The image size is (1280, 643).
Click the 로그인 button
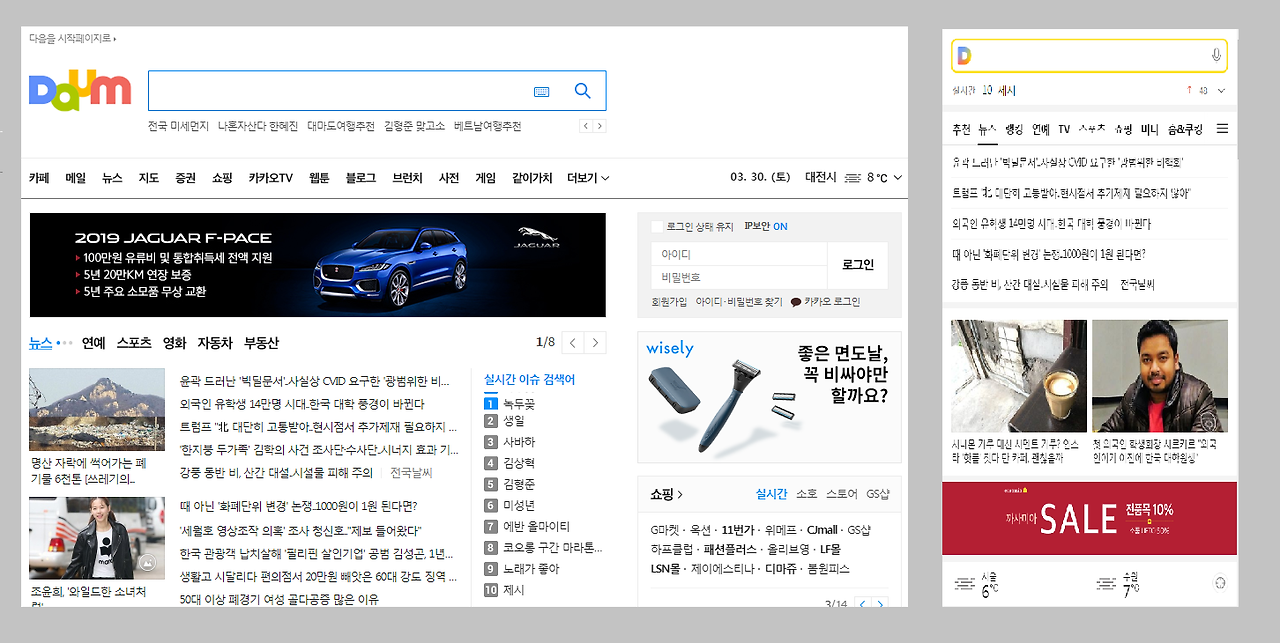858,265
